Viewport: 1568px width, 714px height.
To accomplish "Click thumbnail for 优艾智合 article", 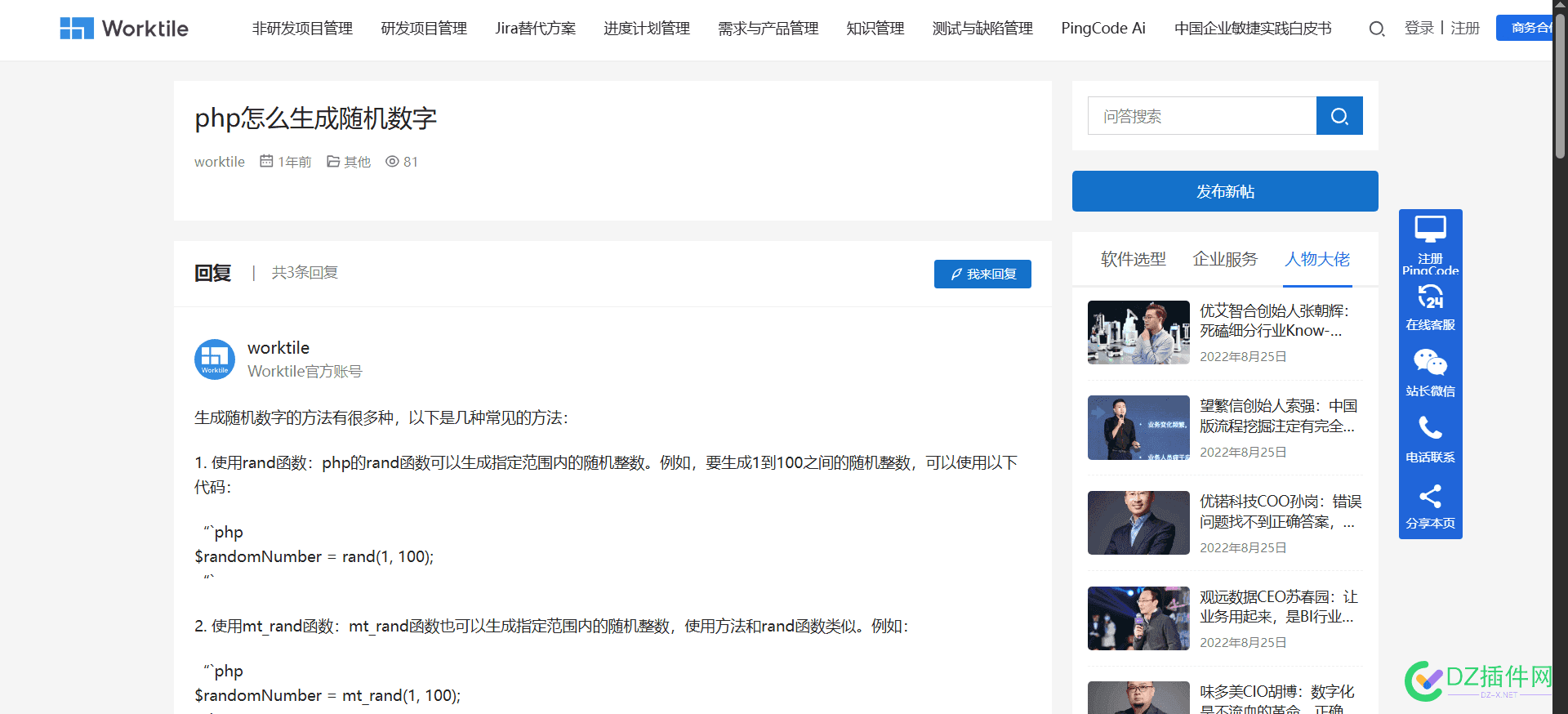I will tap(1138, 332).
